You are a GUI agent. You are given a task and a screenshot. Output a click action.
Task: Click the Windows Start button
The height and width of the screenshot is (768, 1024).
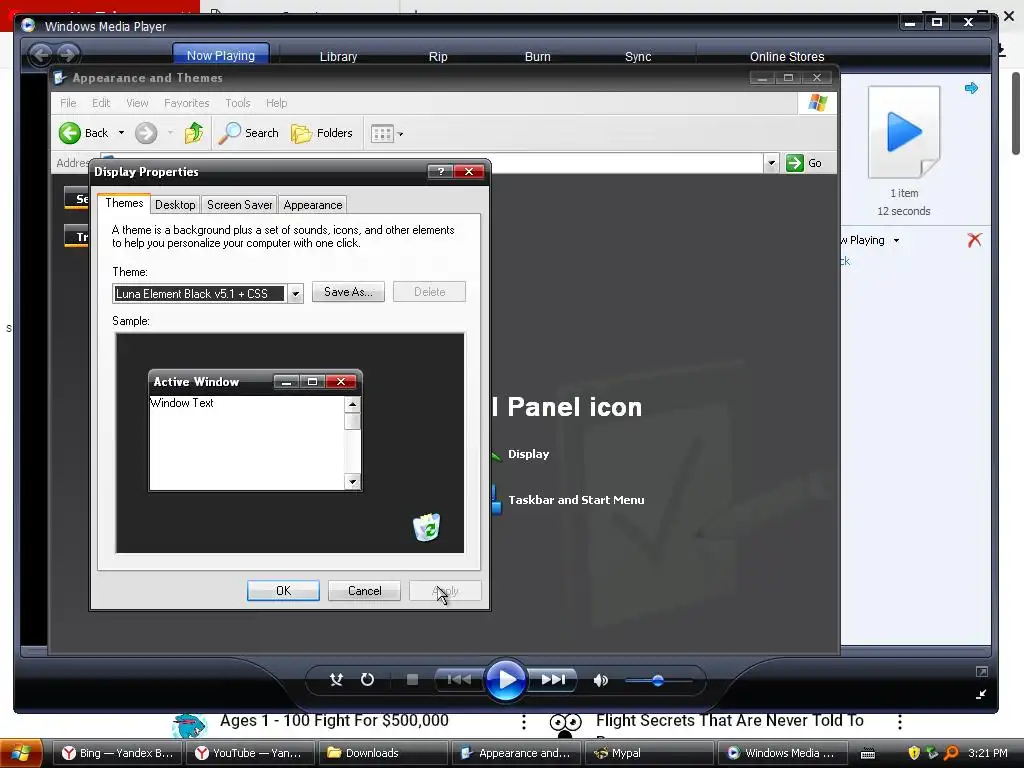click(22, 753)
